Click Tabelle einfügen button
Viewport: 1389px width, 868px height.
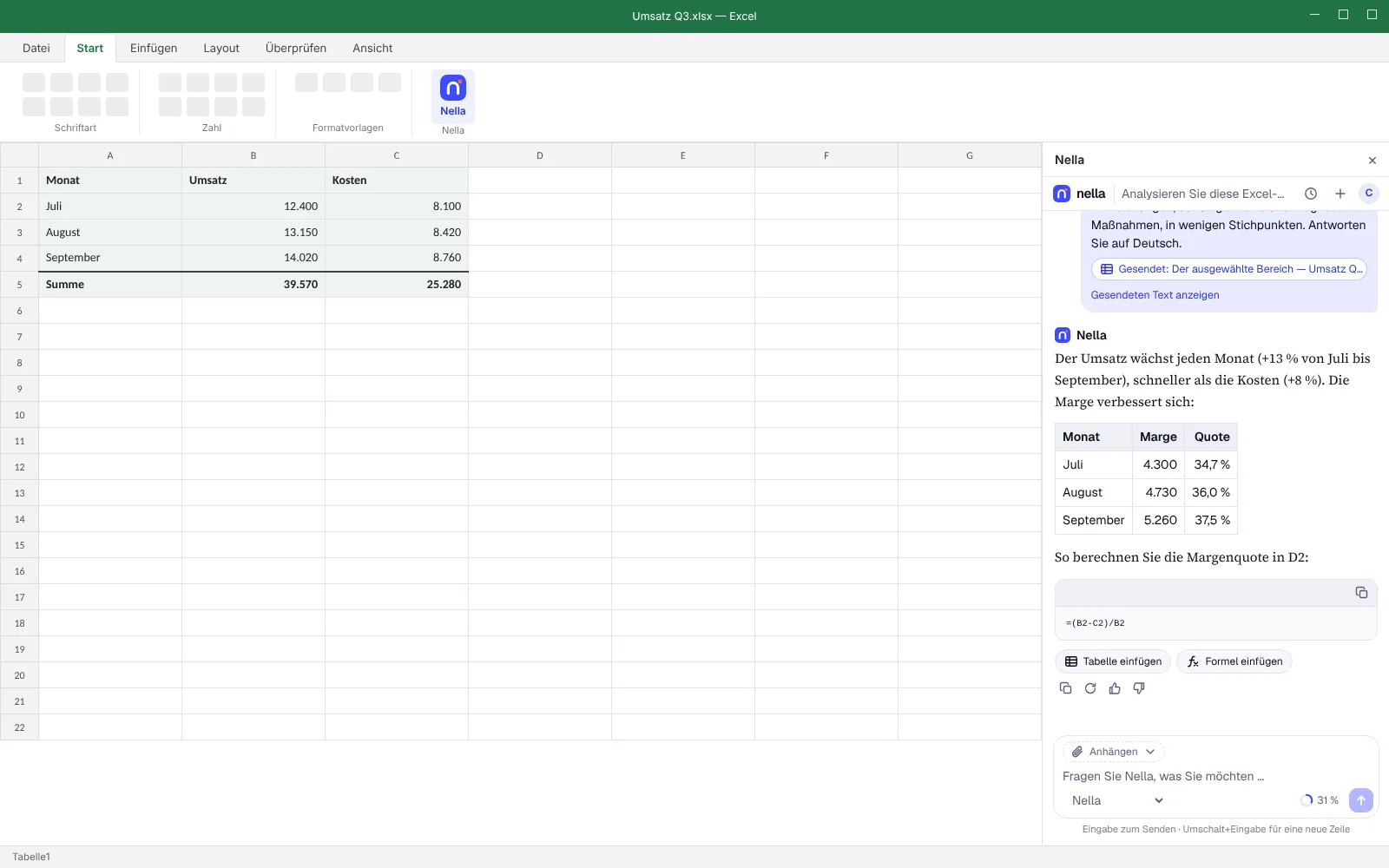pyautogui.click(x=1113, y=661)
